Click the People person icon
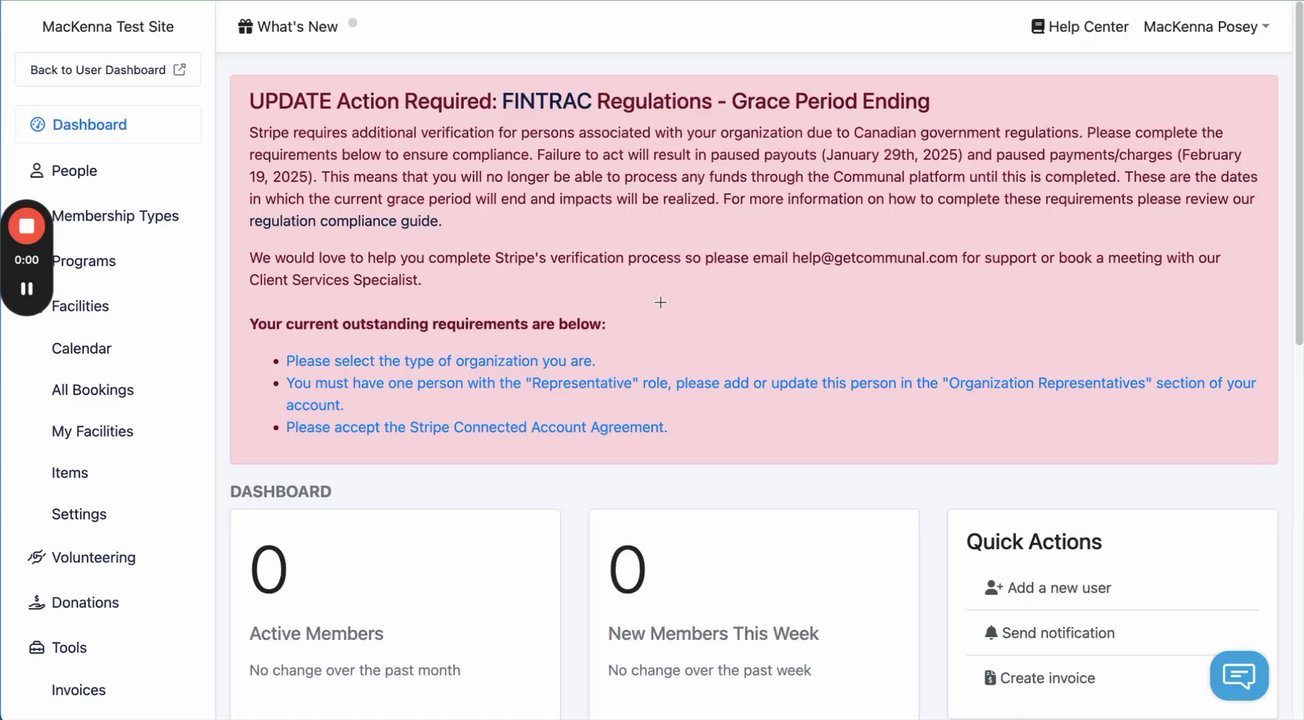 tap(37, 171)
